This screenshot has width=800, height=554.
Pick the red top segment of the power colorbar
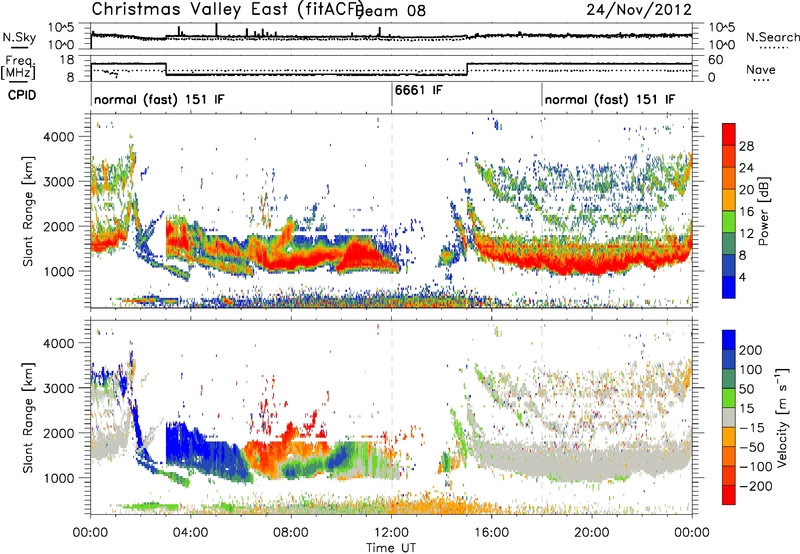729,135
